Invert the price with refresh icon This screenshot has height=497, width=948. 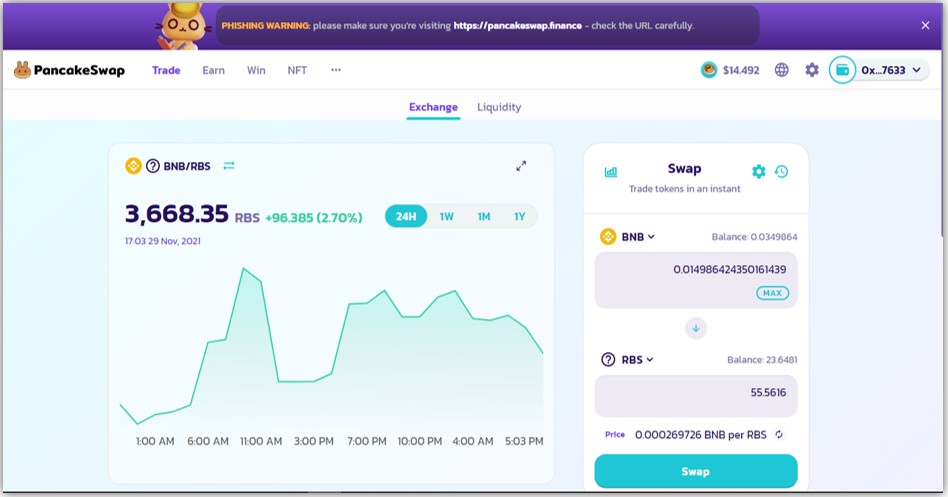(x=779, y=435)
